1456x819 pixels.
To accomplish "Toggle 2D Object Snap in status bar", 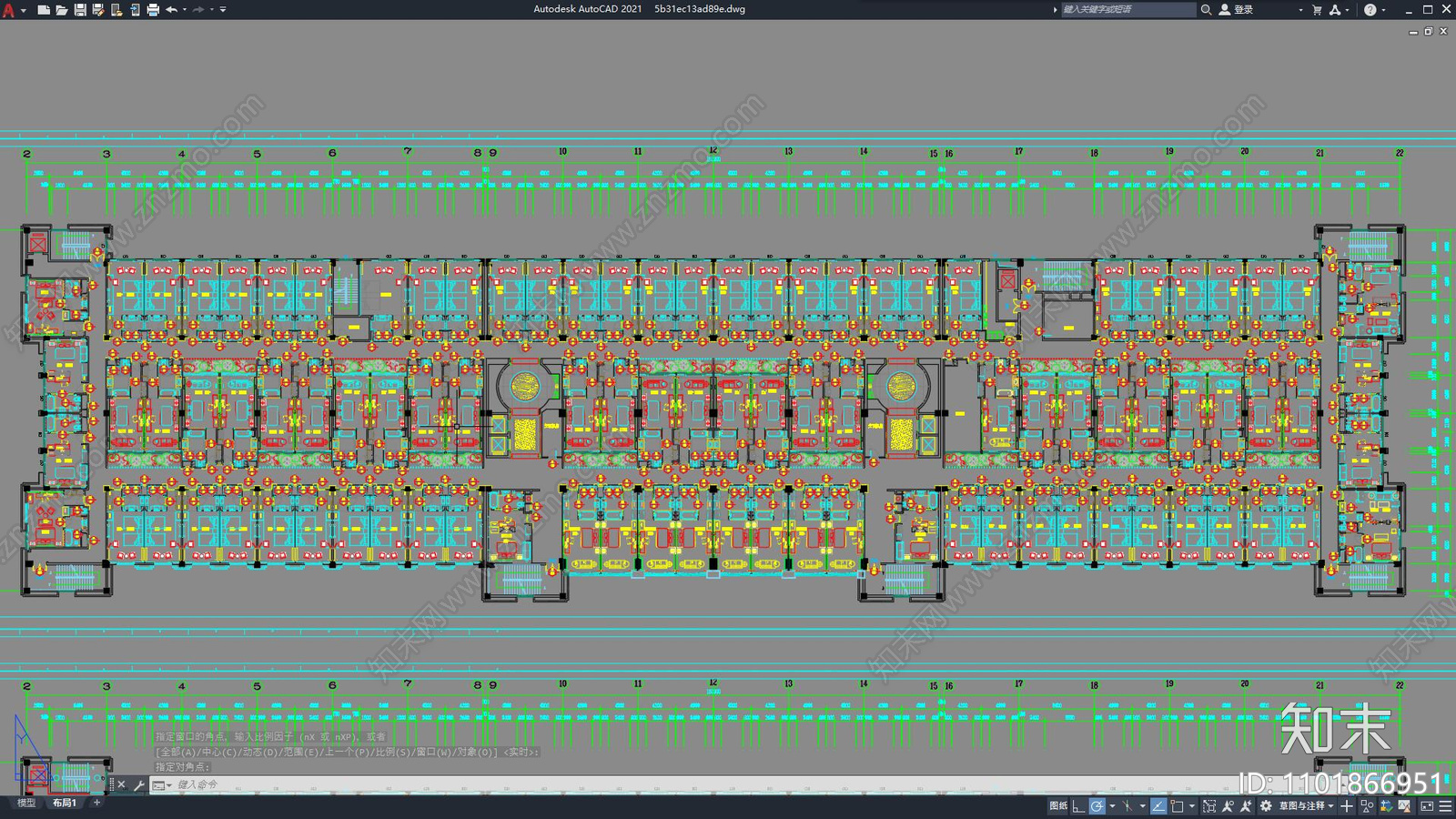I will (x=1177, y=806).
